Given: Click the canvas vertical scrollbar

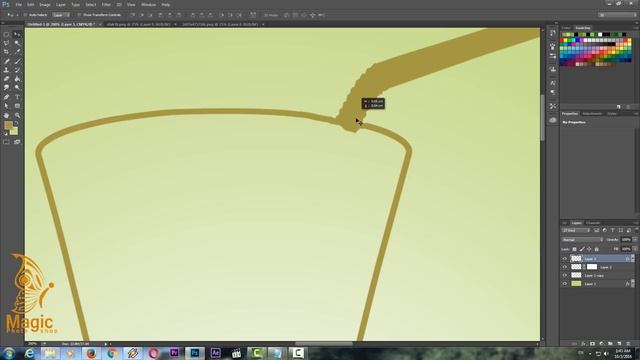Looking at the screenshot, I should tap(542, 118).
